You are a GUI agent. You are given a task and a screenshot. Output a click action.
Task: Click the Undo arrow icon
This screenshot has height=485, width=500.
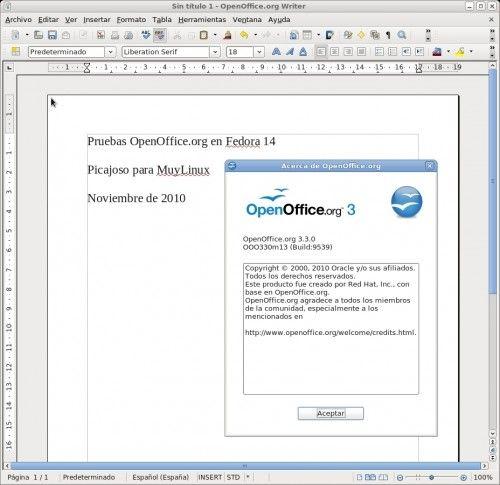(244, 35)
